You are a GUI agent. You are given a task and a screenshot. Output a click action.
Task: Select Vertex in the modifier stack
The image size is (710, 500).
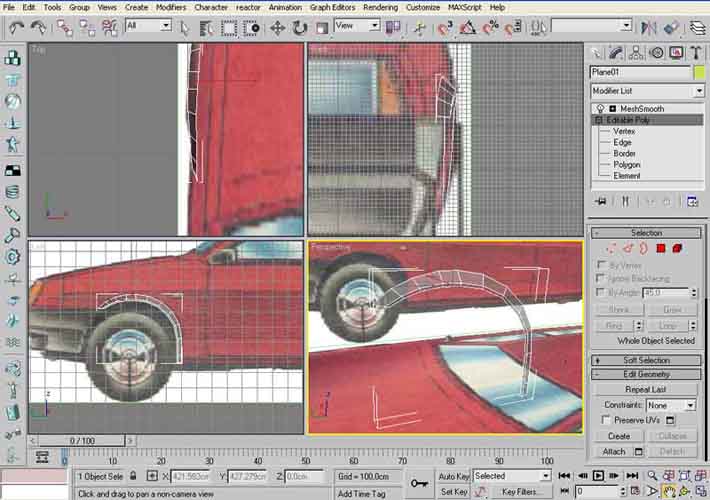click(623, 131)
